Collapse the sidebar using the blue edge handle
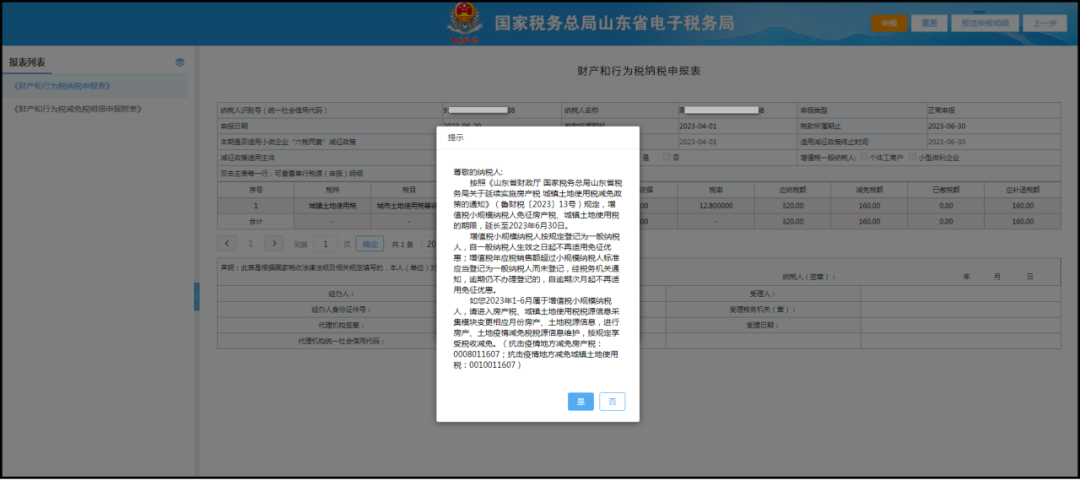1080x480 pixels. point(196,296)
